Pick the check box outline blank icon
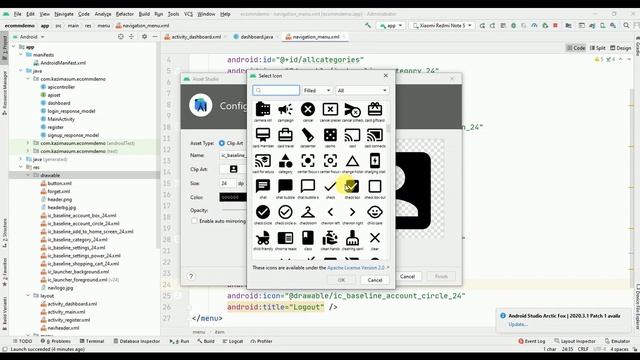 375,187
